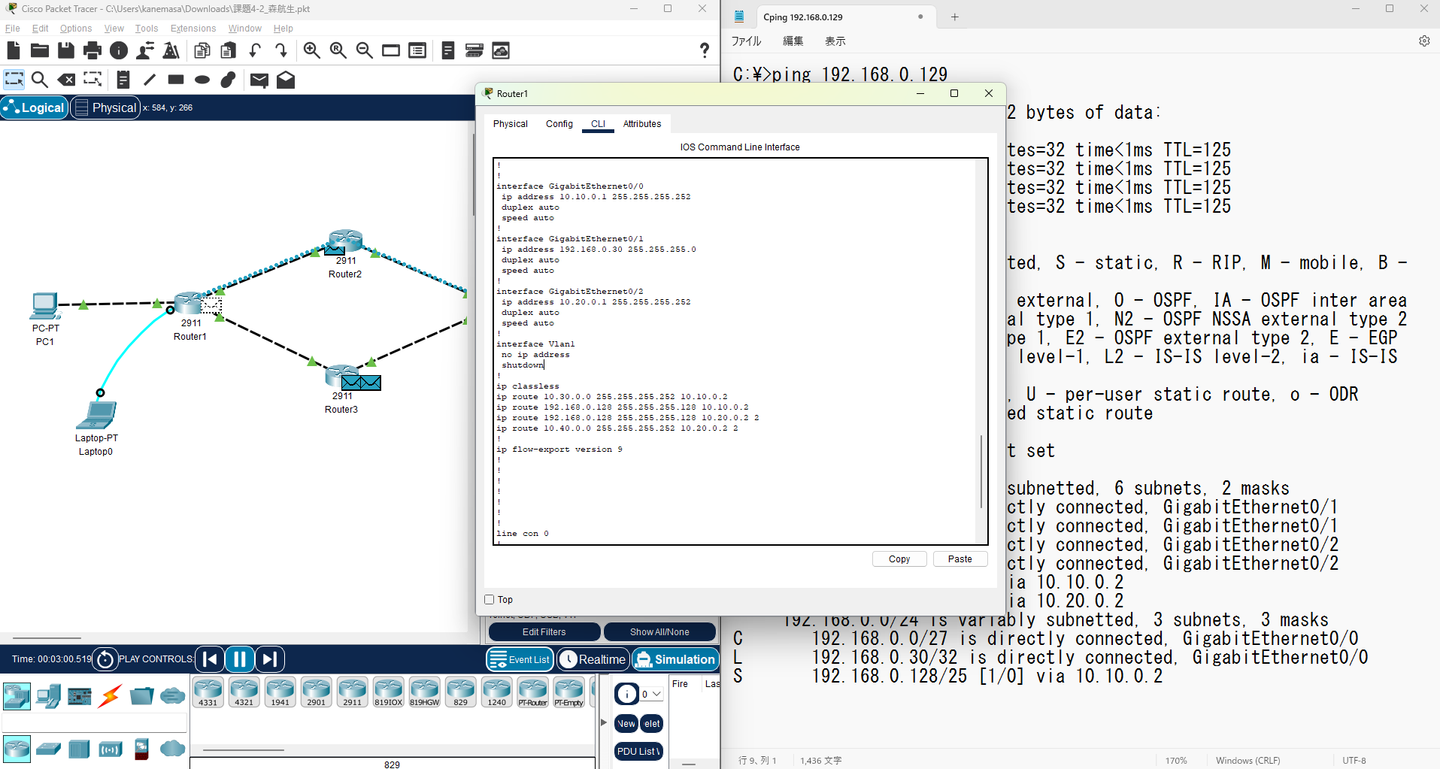Switch to Realtime mode

pos(593,659)
